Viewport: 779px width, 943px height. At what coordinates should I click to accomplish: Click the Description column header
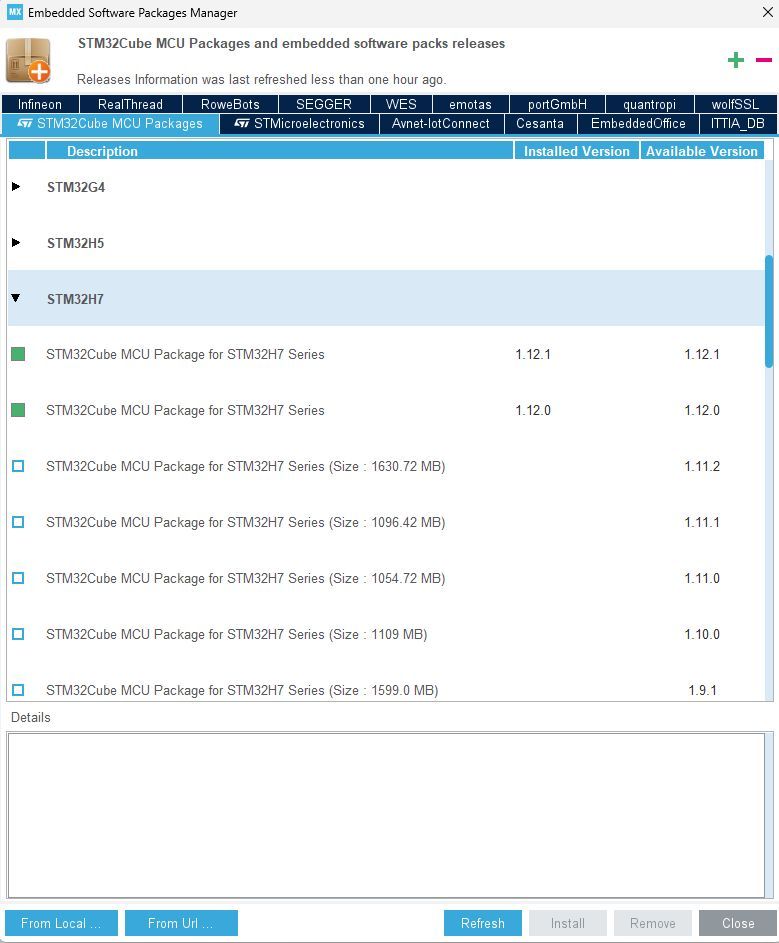coord(280,151)
